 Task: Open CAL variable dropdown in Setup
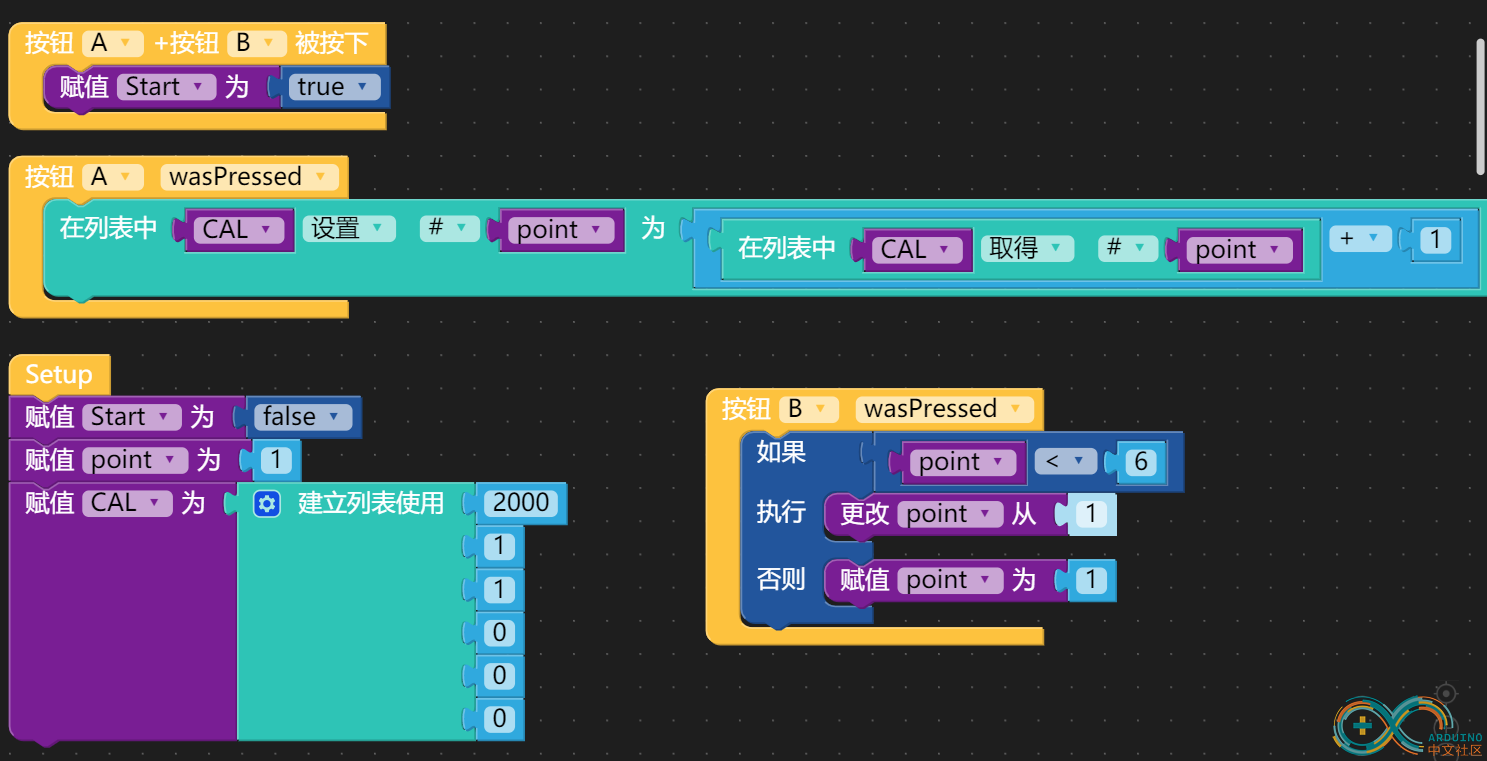click(x=128, y=503)
